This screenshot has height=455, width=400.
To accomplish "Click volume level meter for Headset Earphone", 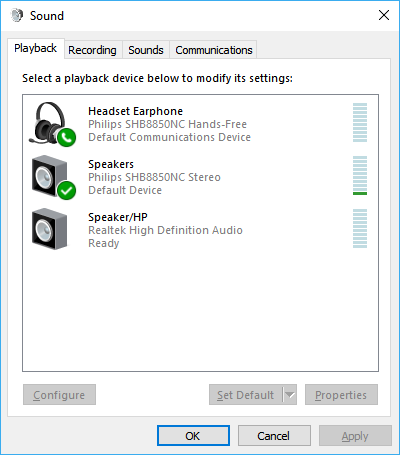I will click(x=360, y=122).
